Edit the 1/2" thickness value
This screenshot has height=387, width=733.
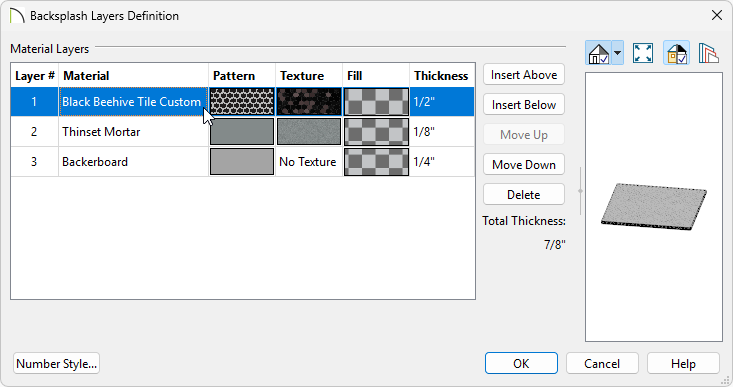pos(442,101)
